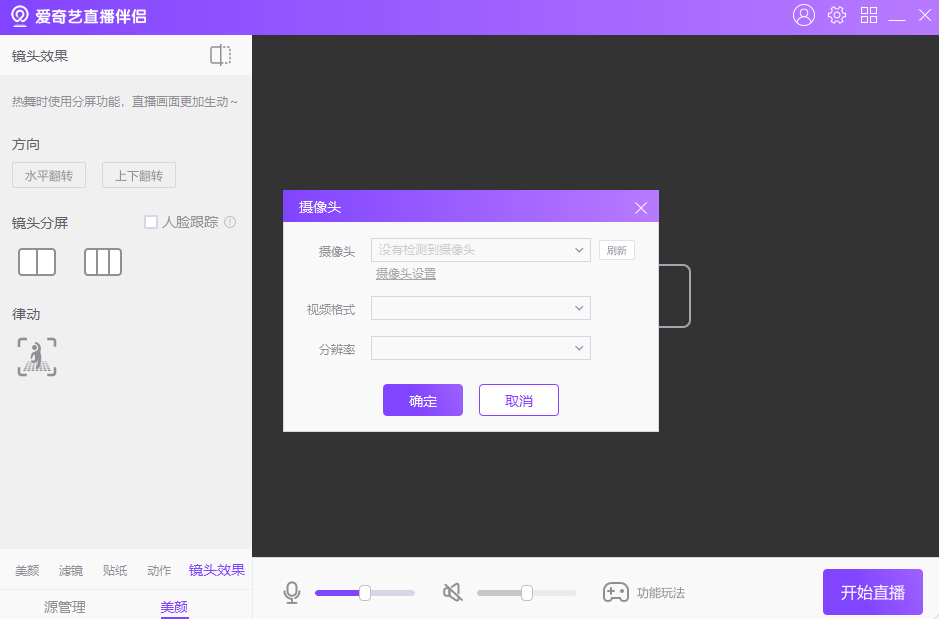
Task: Close the 摄像头 dialog with its X
Action: [x=640, y=207]
